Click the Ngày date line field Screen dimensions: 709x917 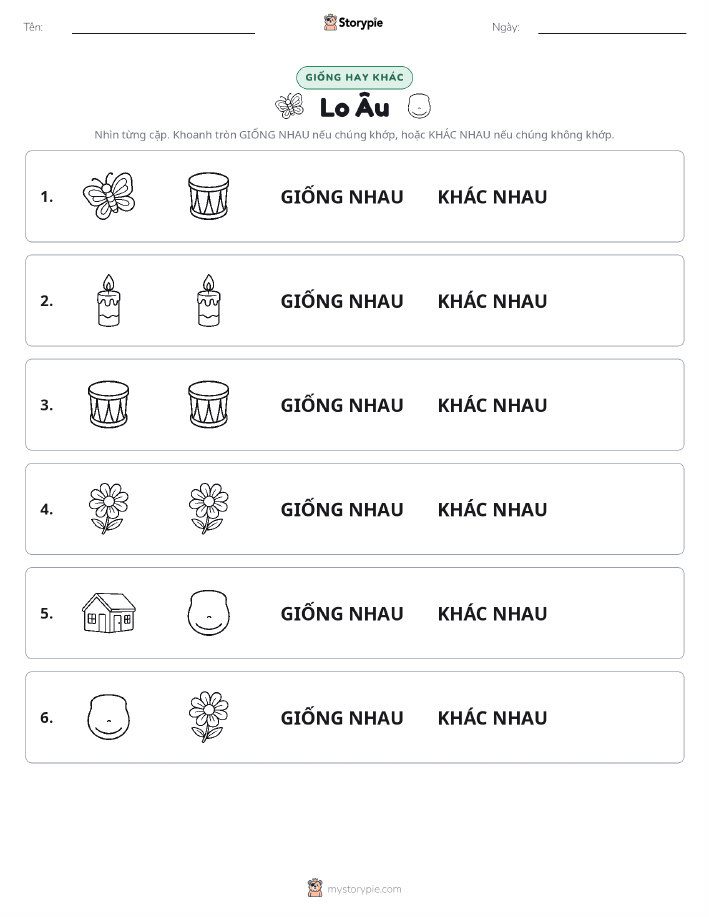(612, 27)
